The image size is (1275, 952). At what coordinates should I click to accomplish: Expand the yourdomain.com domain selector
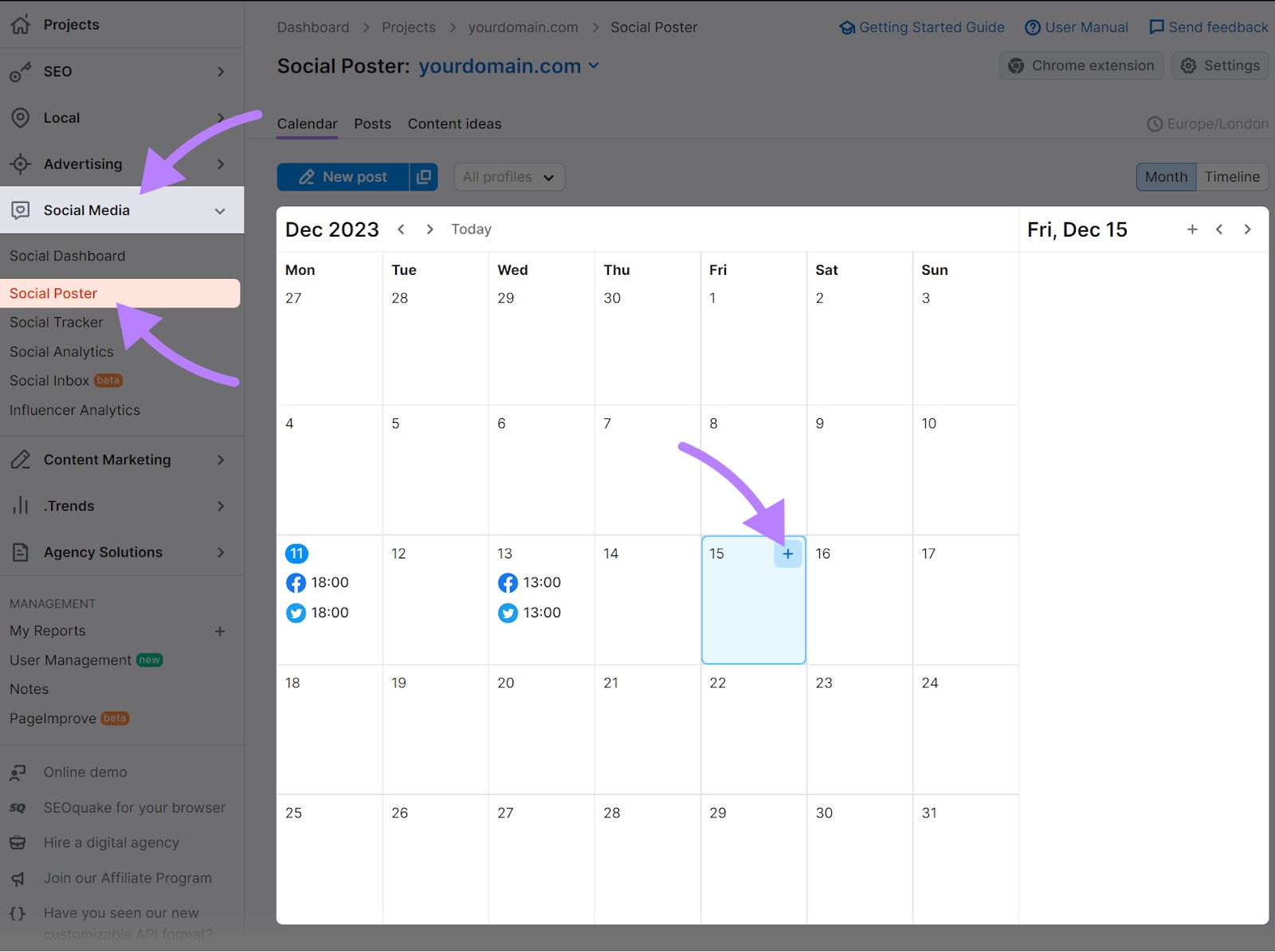[x=593, y=67]
